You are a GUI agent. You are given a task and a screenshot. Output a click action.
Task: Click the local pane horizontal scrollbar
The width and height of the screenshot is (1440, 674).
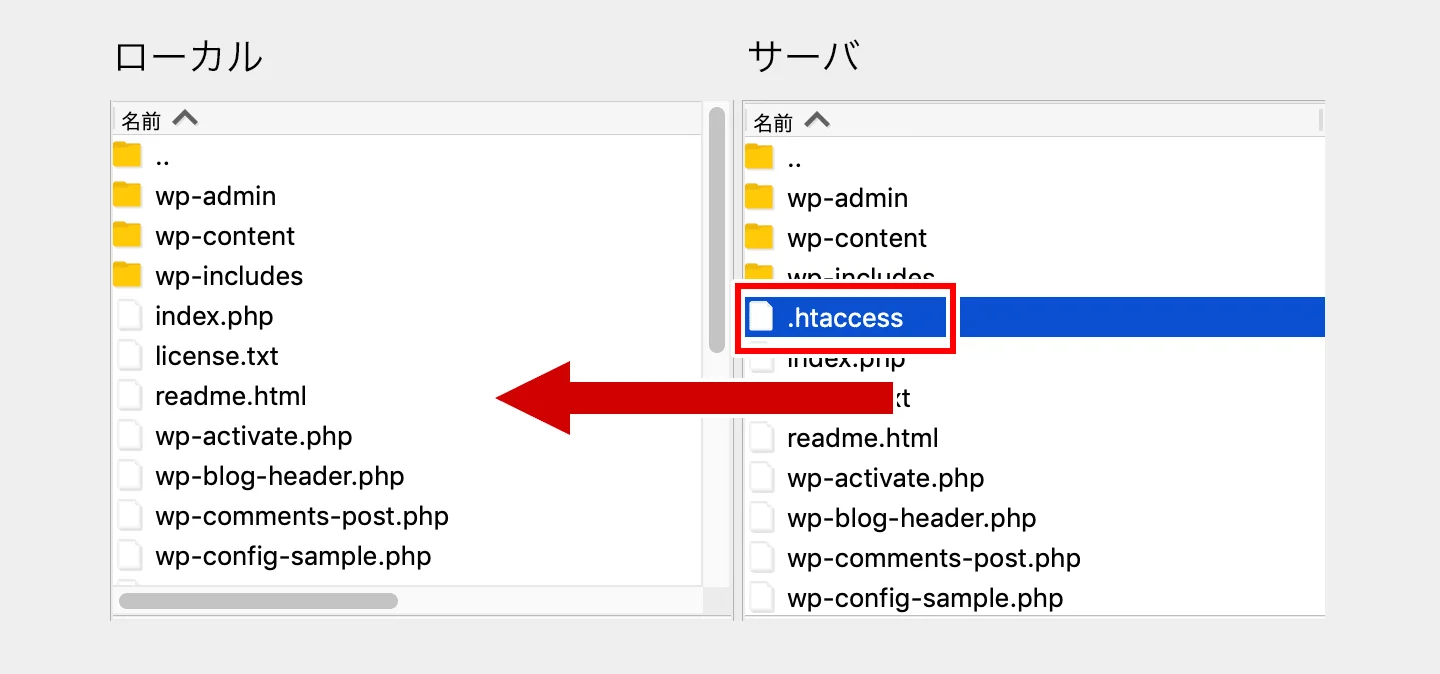[x=258, y=601]
